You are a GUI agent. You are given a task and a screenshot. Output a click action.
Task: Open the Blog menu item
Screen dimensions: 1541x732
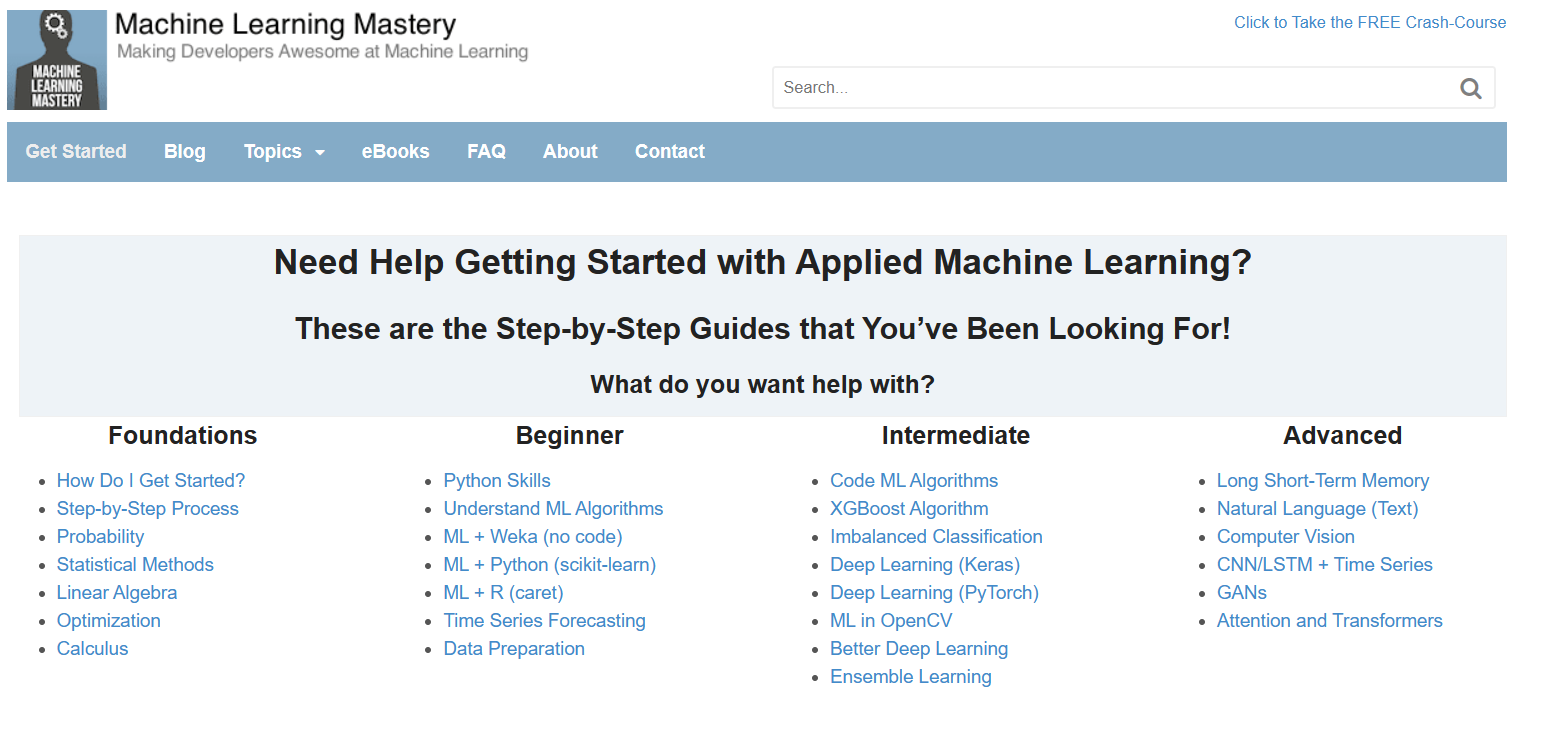184,151
